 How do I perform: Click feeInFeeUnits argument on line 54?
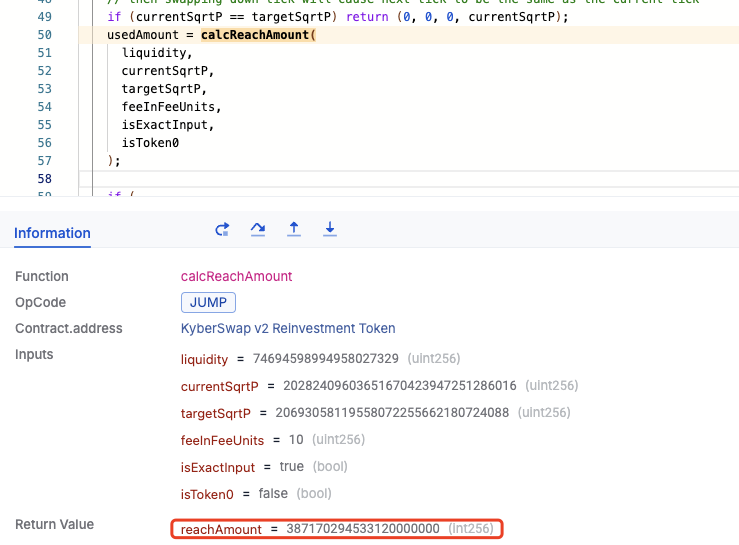[x=168, y=107]
